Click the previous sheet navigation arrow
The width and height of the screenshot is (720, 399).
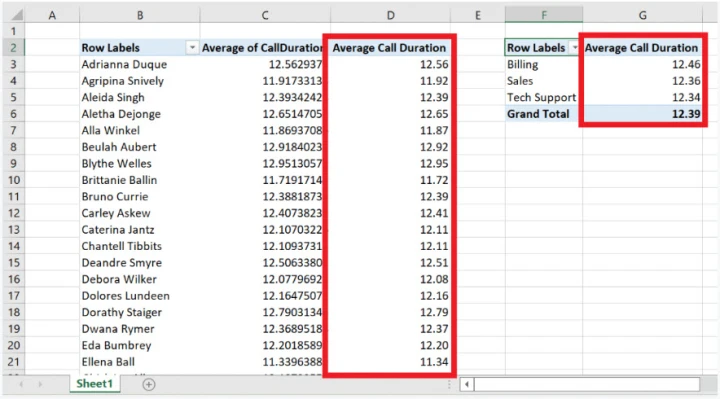pyautogui.click(x=21, y=384)
